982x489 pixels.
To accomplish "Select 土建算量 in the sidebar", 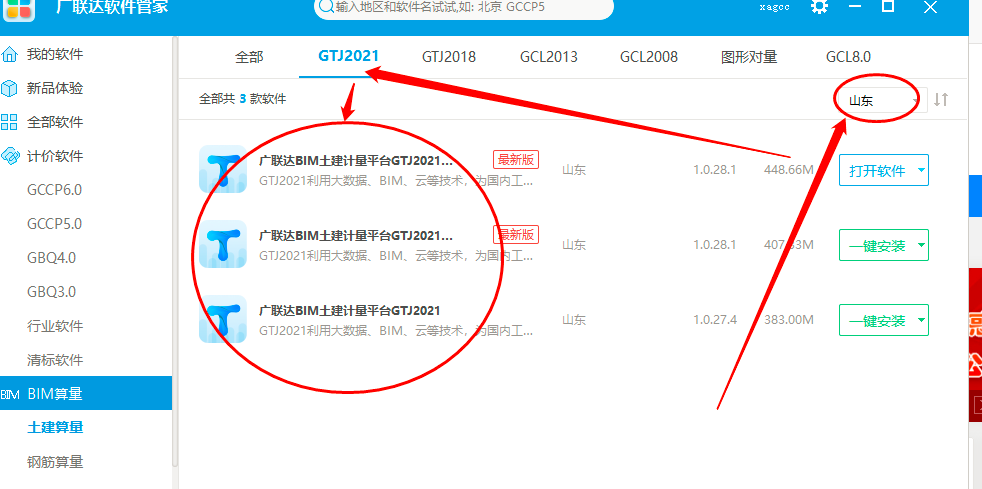I will tap(55, 428).
